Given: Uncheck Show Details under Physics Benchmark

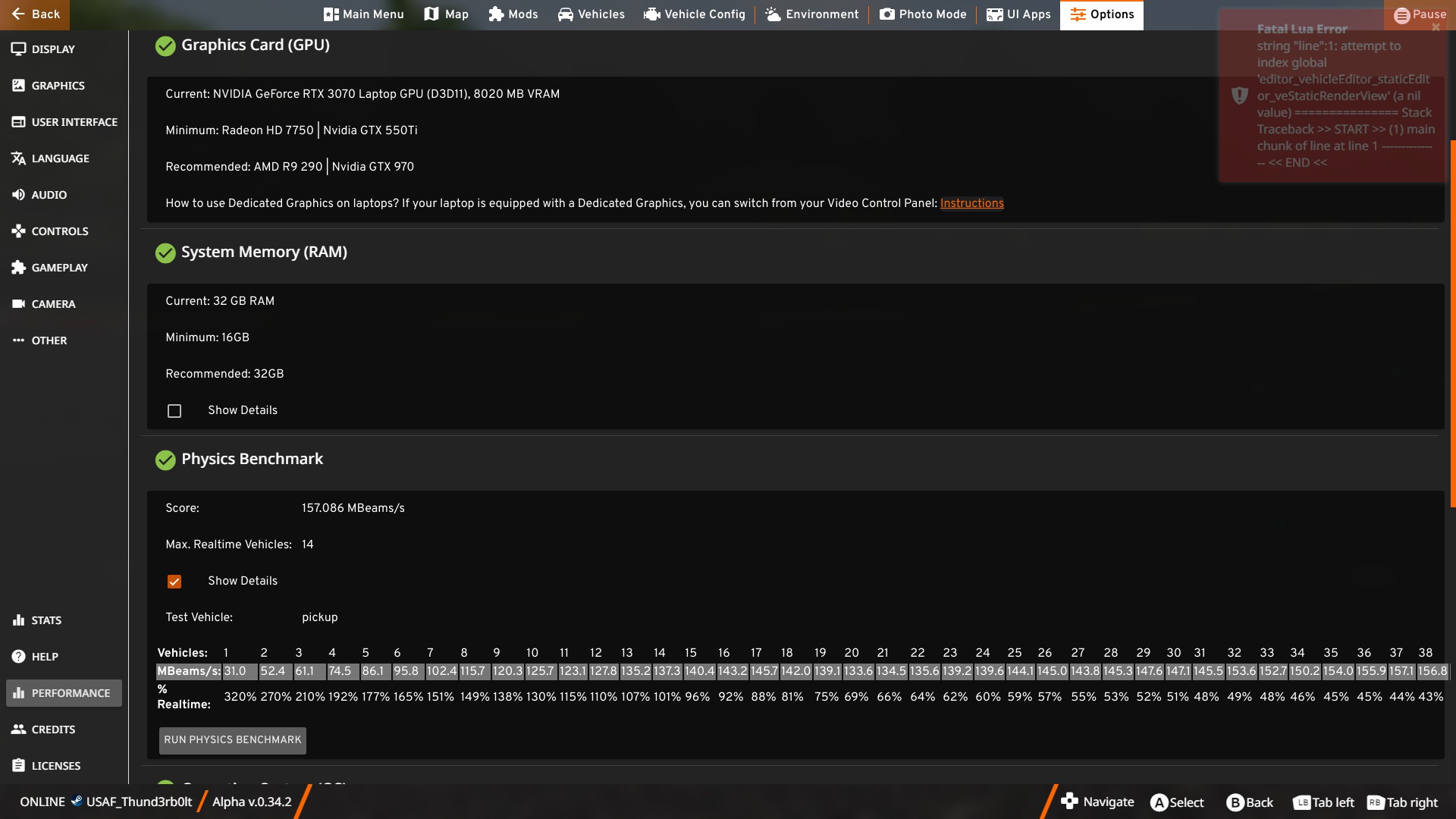Looking at the screenshot, I should pos(174,582).
